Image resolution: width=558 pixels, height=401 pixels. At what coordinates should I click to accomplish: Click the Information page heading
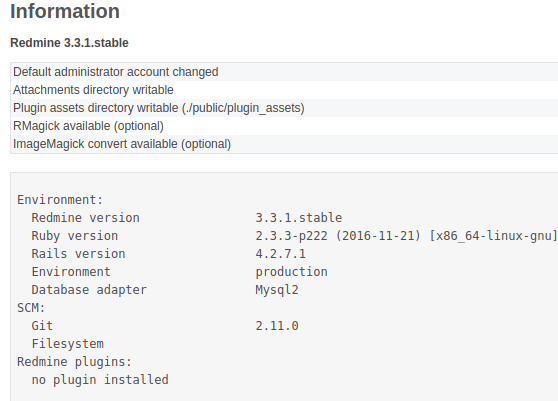point(65,11)
